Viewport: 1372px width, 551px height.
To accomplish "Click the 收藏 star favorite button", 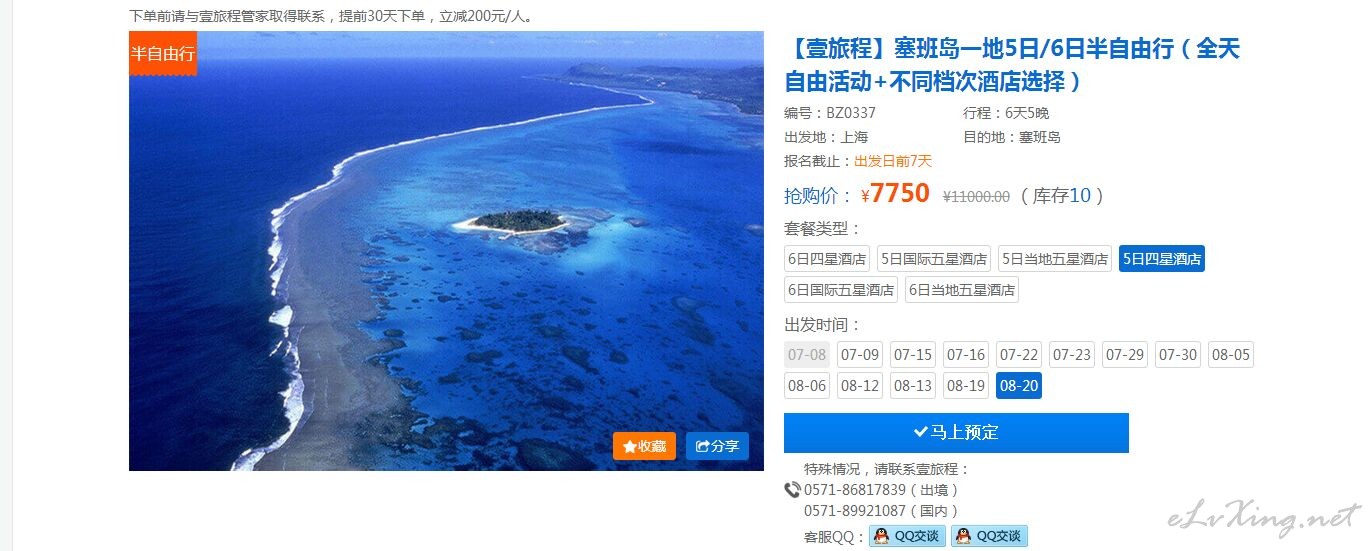I will tap(644, 446).
